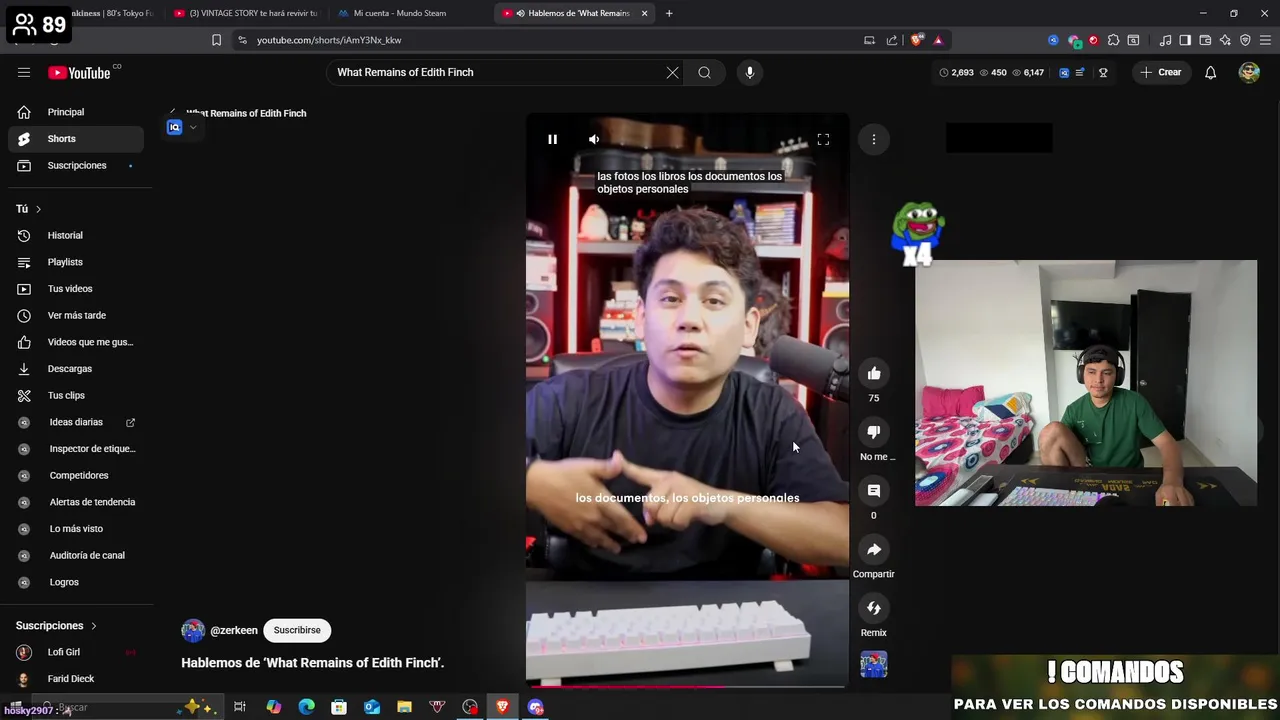Open Tus videos in the sidebar
The width and height of the screenshot is (1280, 720).
tap(76, 289)
